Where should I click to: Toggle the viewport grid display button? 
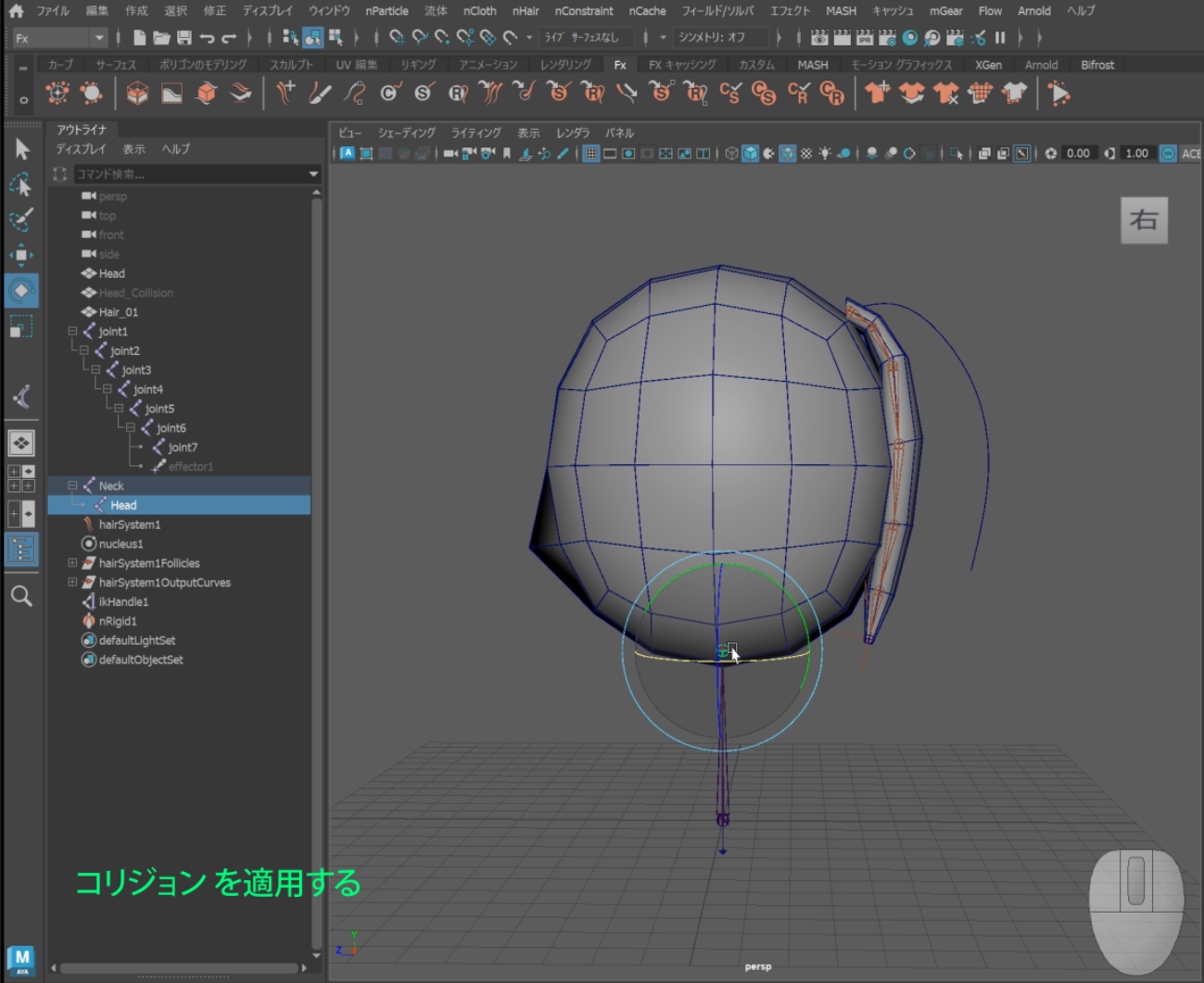click(590, 154)
